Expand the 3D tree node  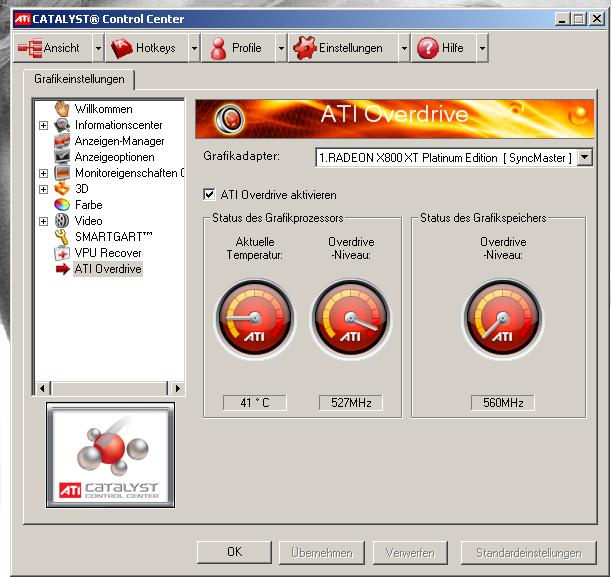pos(44,189)
